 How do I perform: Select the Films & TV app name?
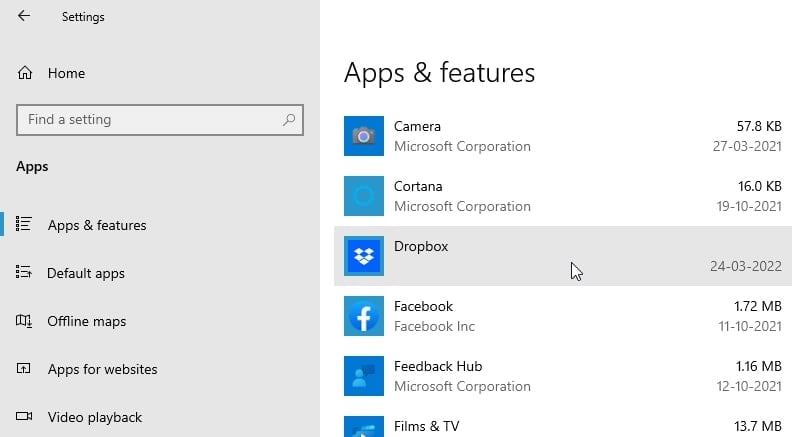426,426
